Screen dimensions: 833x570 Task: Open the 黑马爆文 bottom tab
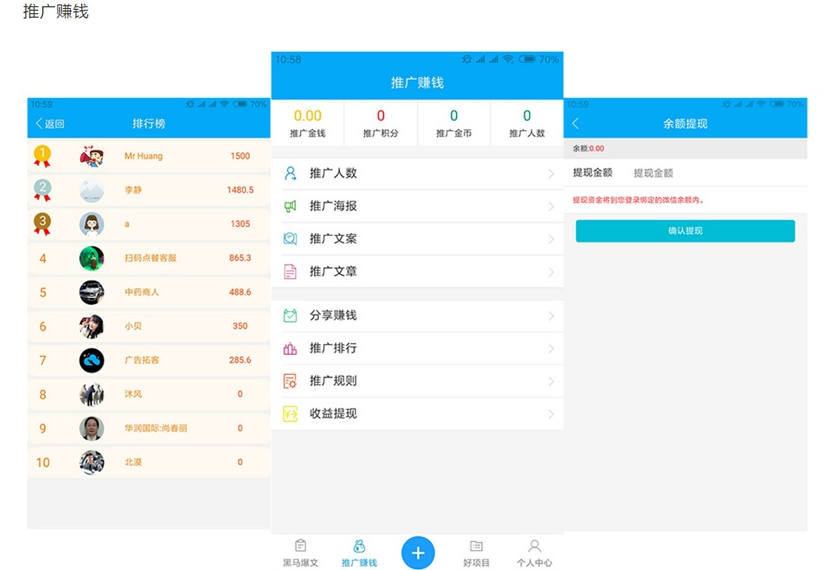pos(300,553)
